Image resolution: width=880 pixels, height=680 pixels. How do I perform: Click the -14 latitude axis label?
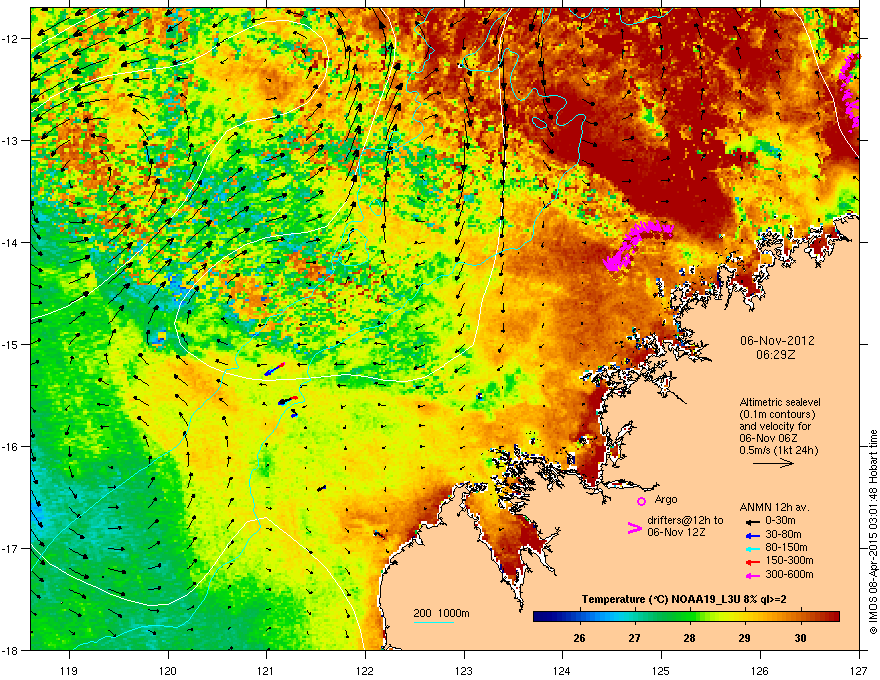pos(10,243)
